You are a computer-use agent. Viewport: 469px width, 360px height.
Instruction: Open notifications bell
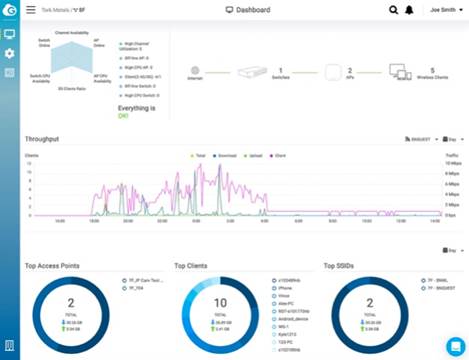(x=409, y=10)
